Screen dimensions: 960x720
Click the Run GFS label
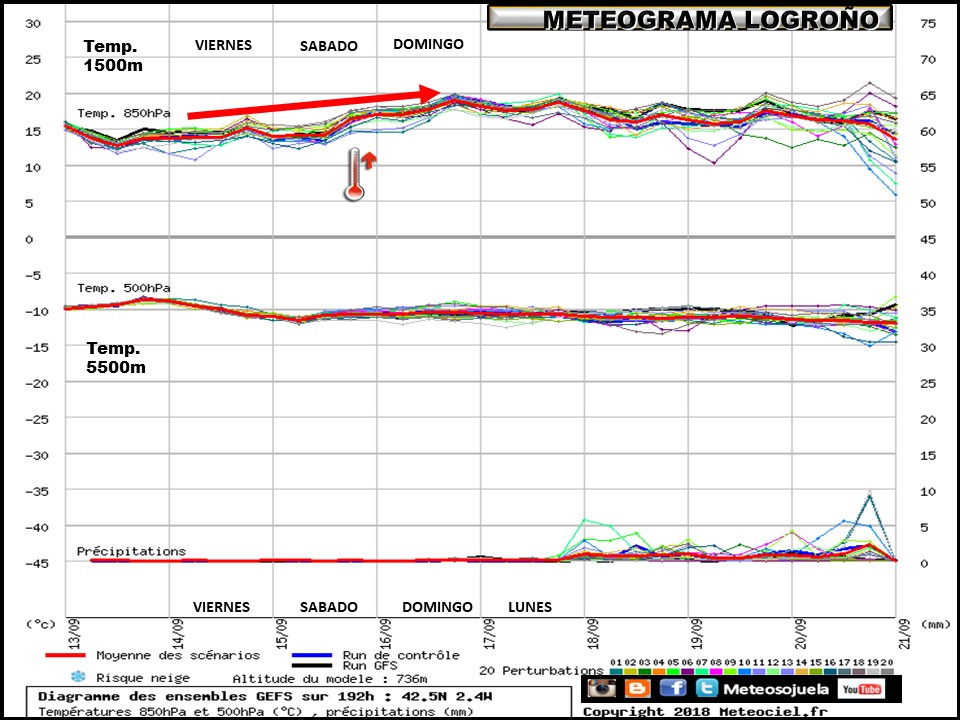tap(370, 666)
